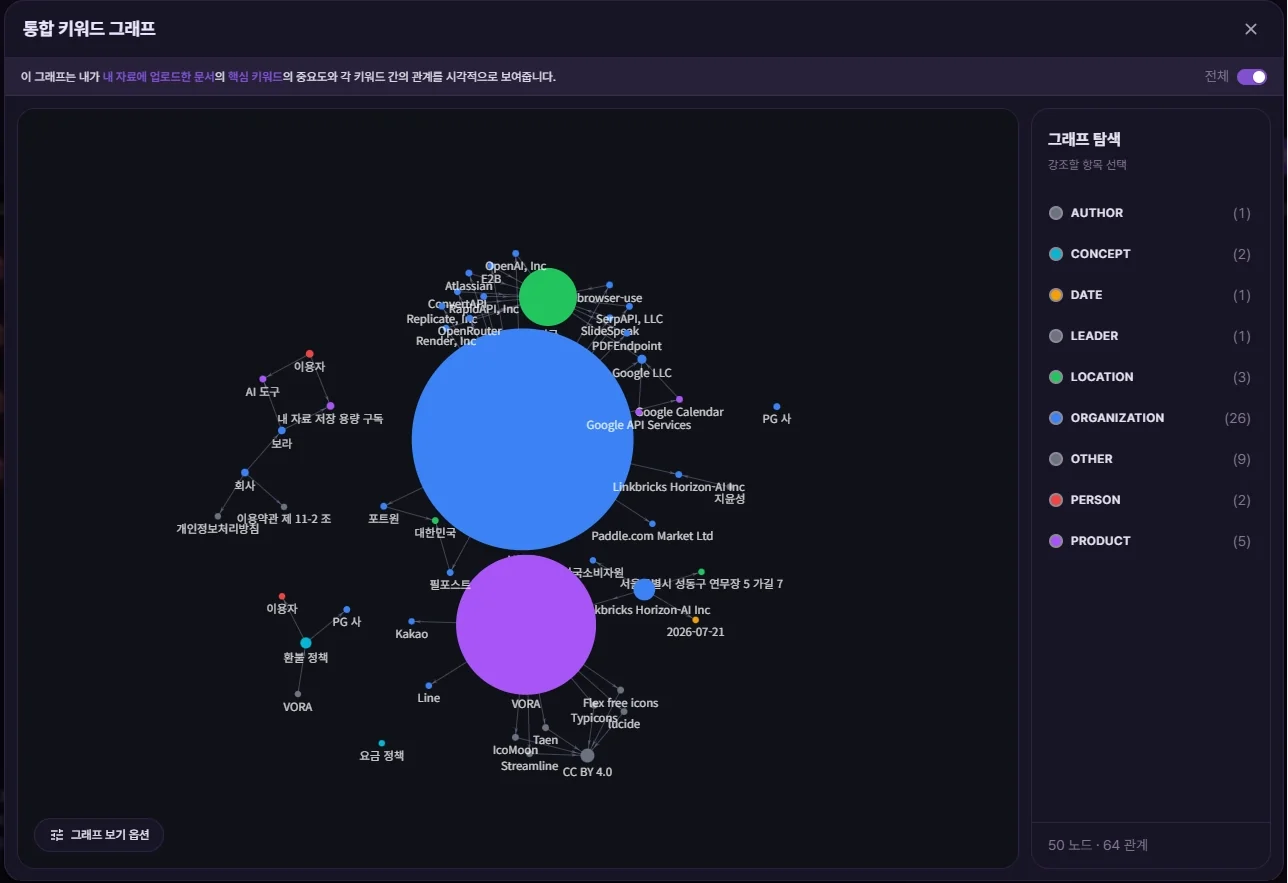Screen dimensions: 1288x883
Task: Click the '내 자료에 업로드한 문서' highlighted text
Action: 158,77
